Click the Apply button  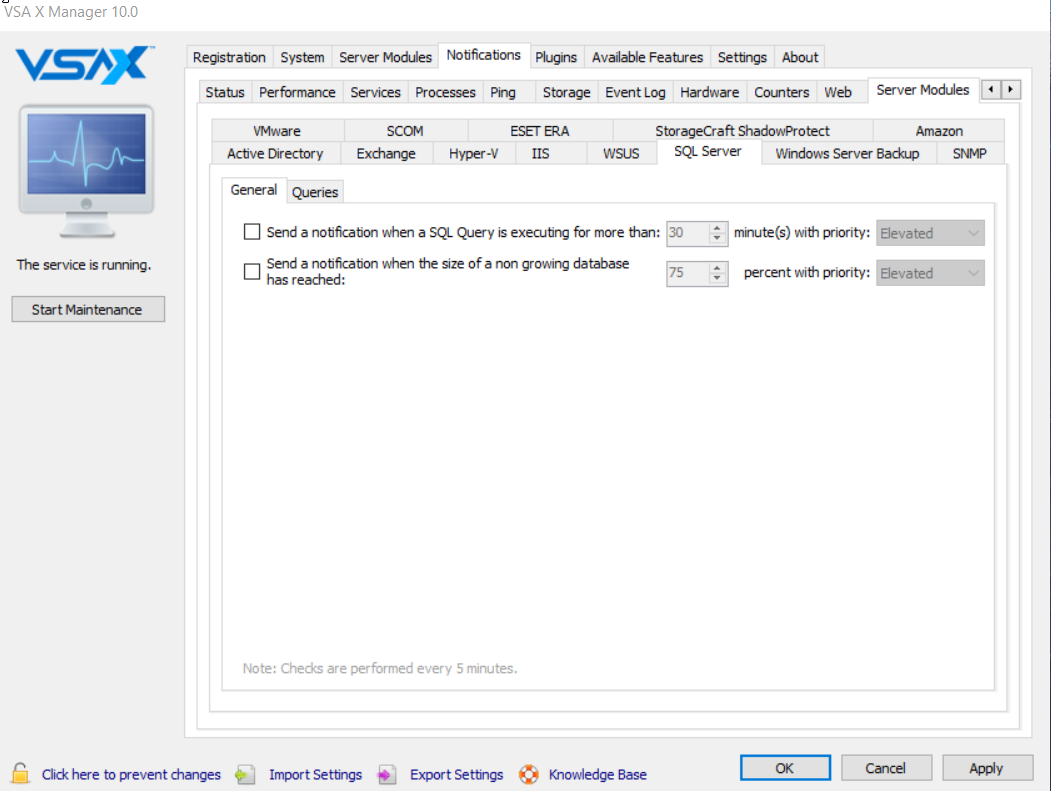986,768
